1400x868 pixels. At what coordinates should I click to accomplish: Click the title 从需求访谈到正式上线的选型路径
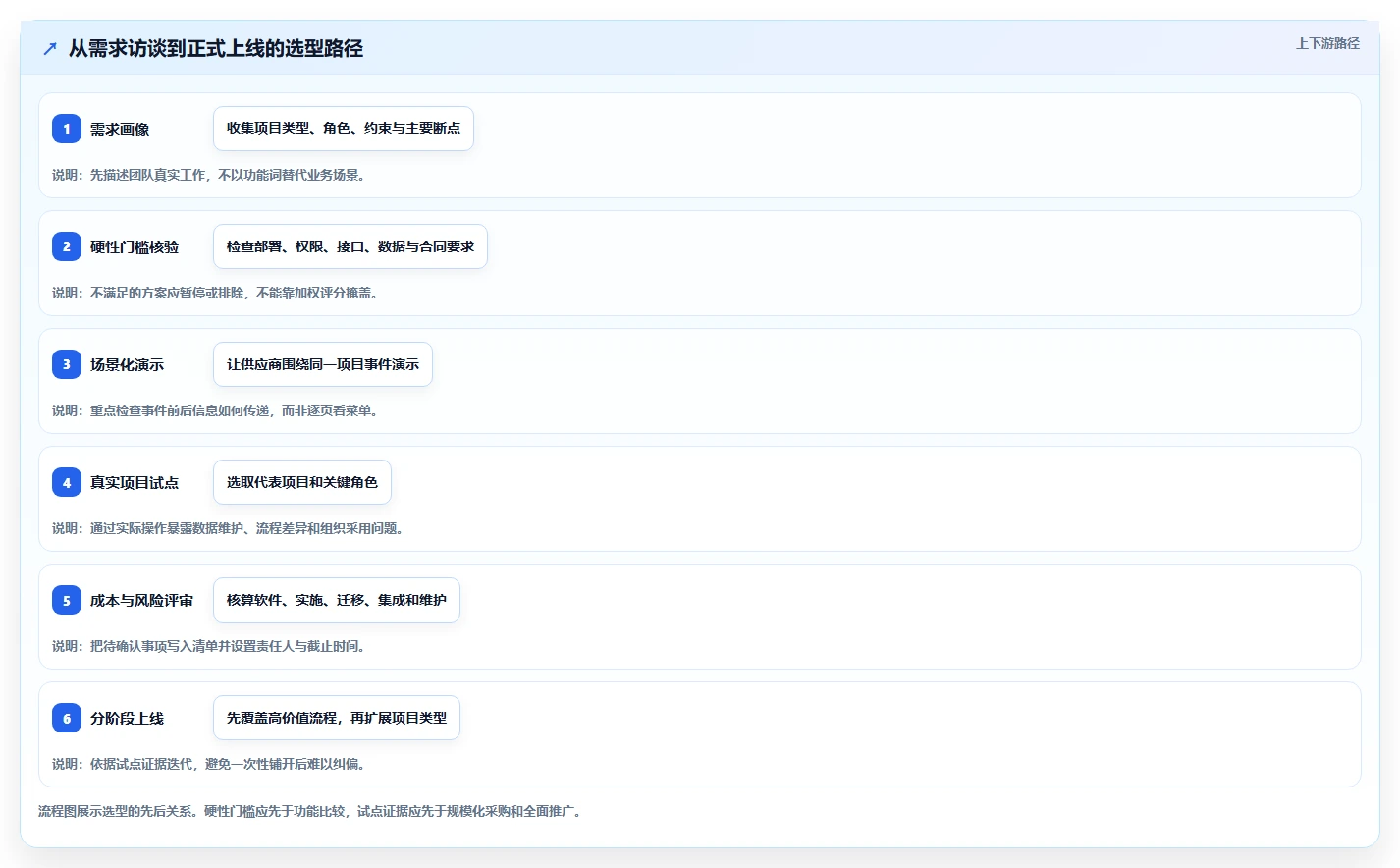tap(216, 48)
